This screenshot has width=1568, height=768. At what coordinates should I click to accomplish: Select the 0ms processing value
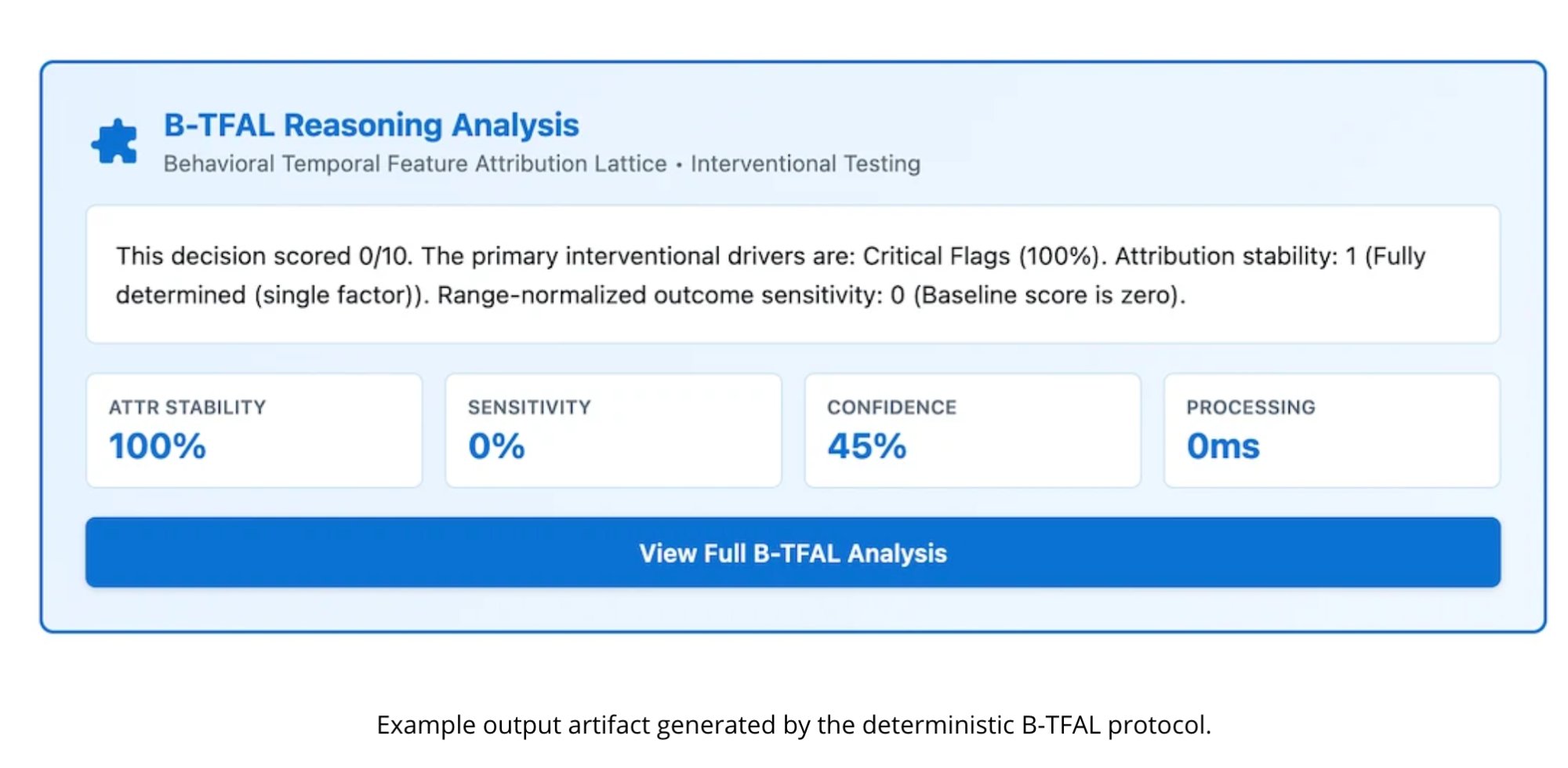[x=1222, y=446]
